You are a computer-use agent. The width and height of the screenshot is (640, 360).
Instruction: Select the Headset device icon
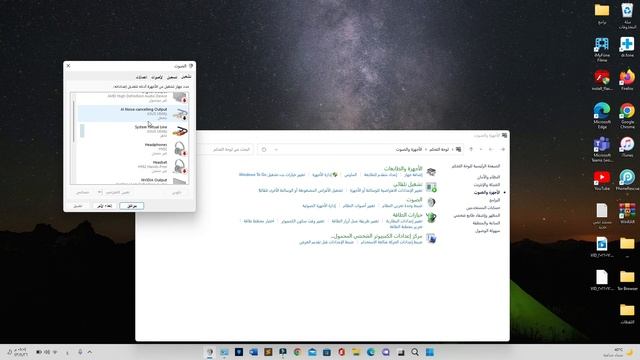coord(180,166)
